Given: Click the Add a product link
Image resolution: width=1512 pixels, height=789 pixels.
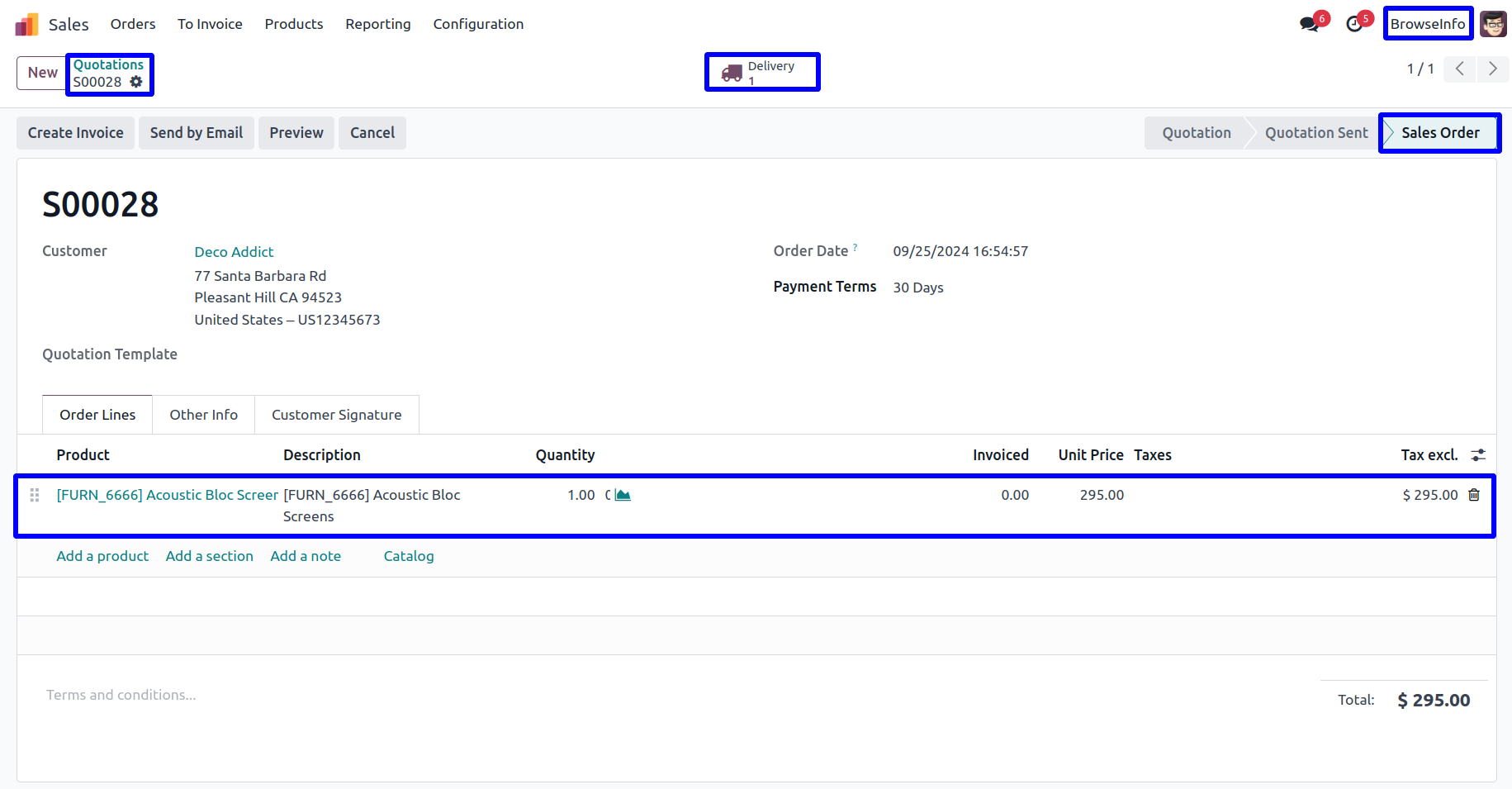Looking at the screenshot, I should click(102, 556).
